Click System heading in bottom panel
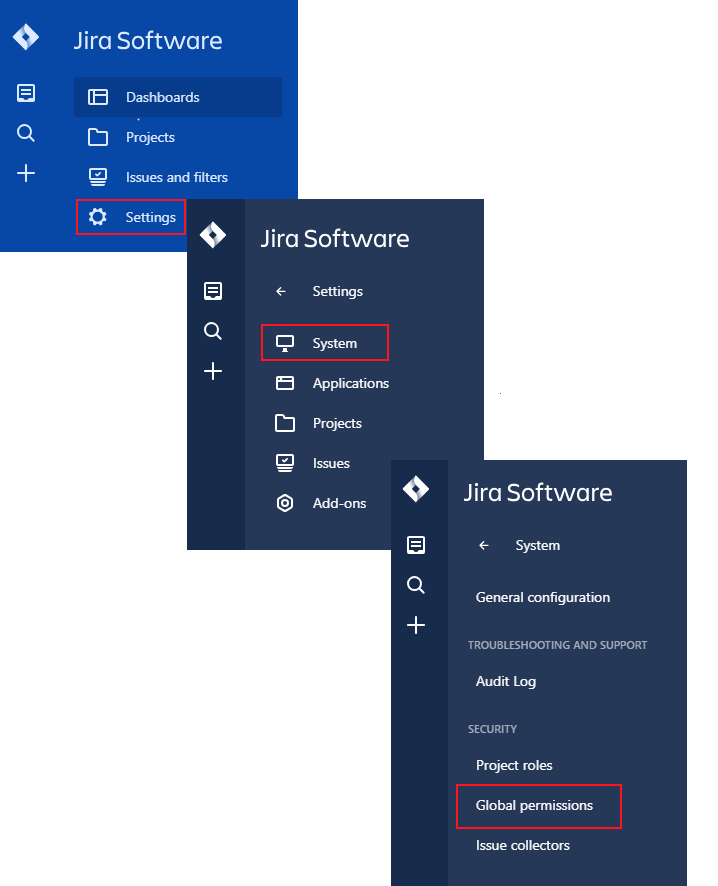The height and width of the screenshot is (886, 718). coord(538,545)
